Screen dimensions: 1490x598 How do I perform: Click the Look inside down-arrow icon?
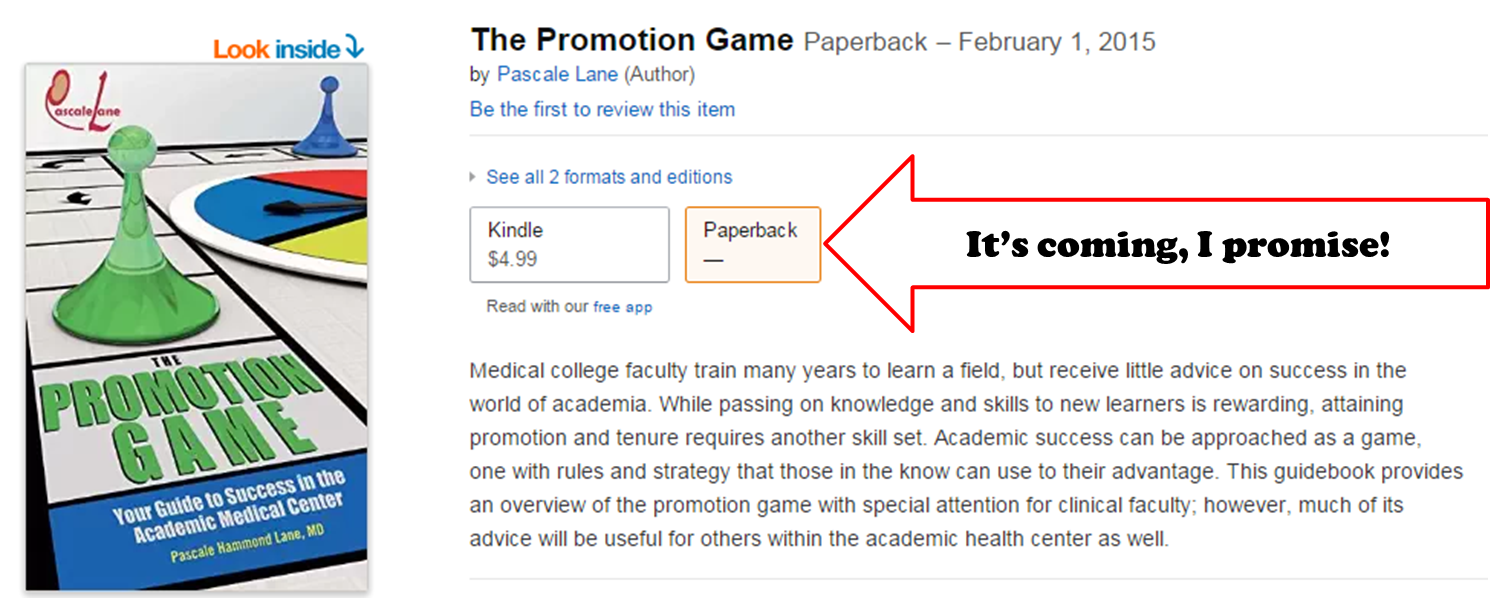coord(354,48)
